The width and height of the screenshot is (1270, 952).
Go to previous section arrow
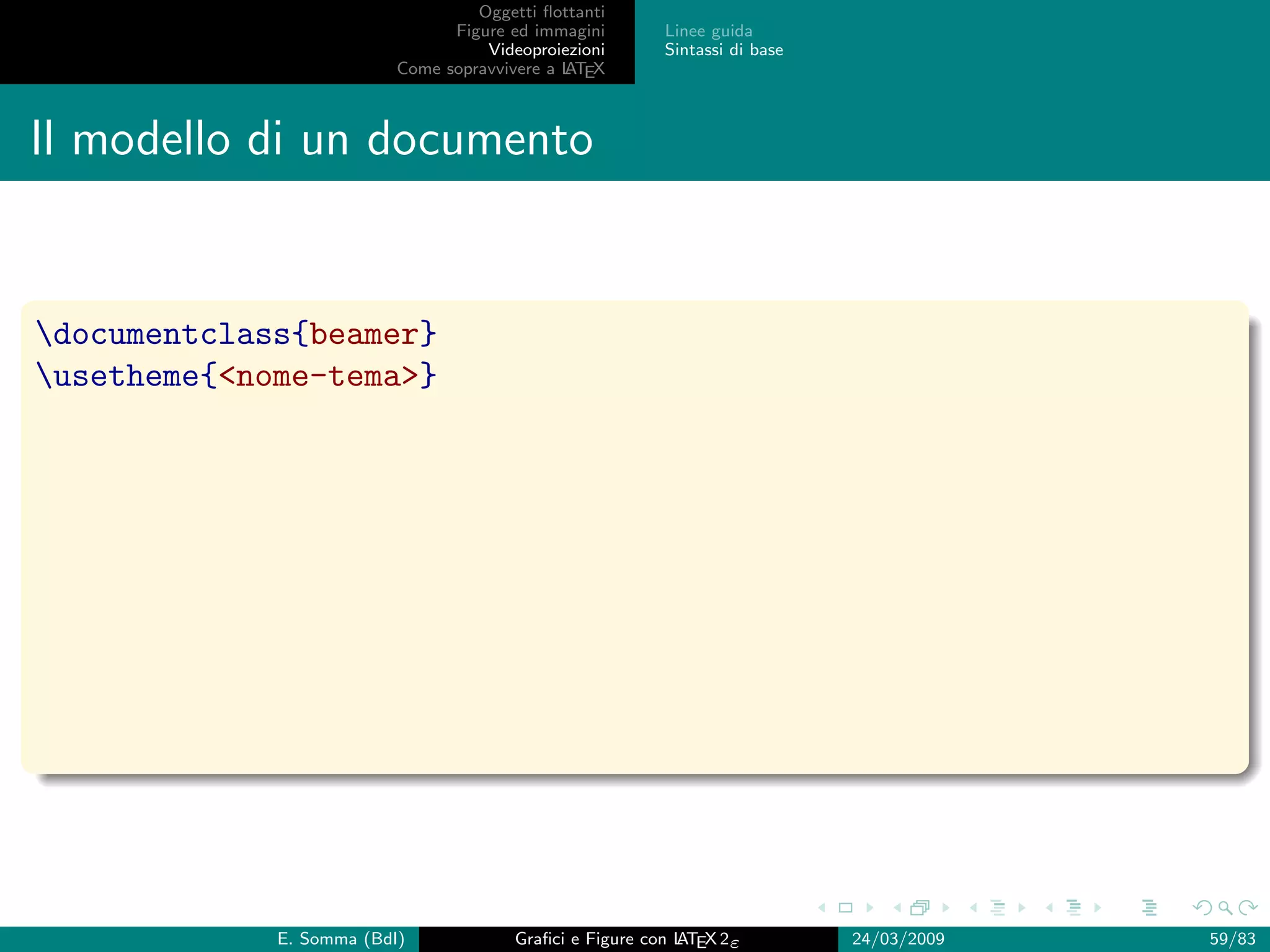(x=1049, y=908)
